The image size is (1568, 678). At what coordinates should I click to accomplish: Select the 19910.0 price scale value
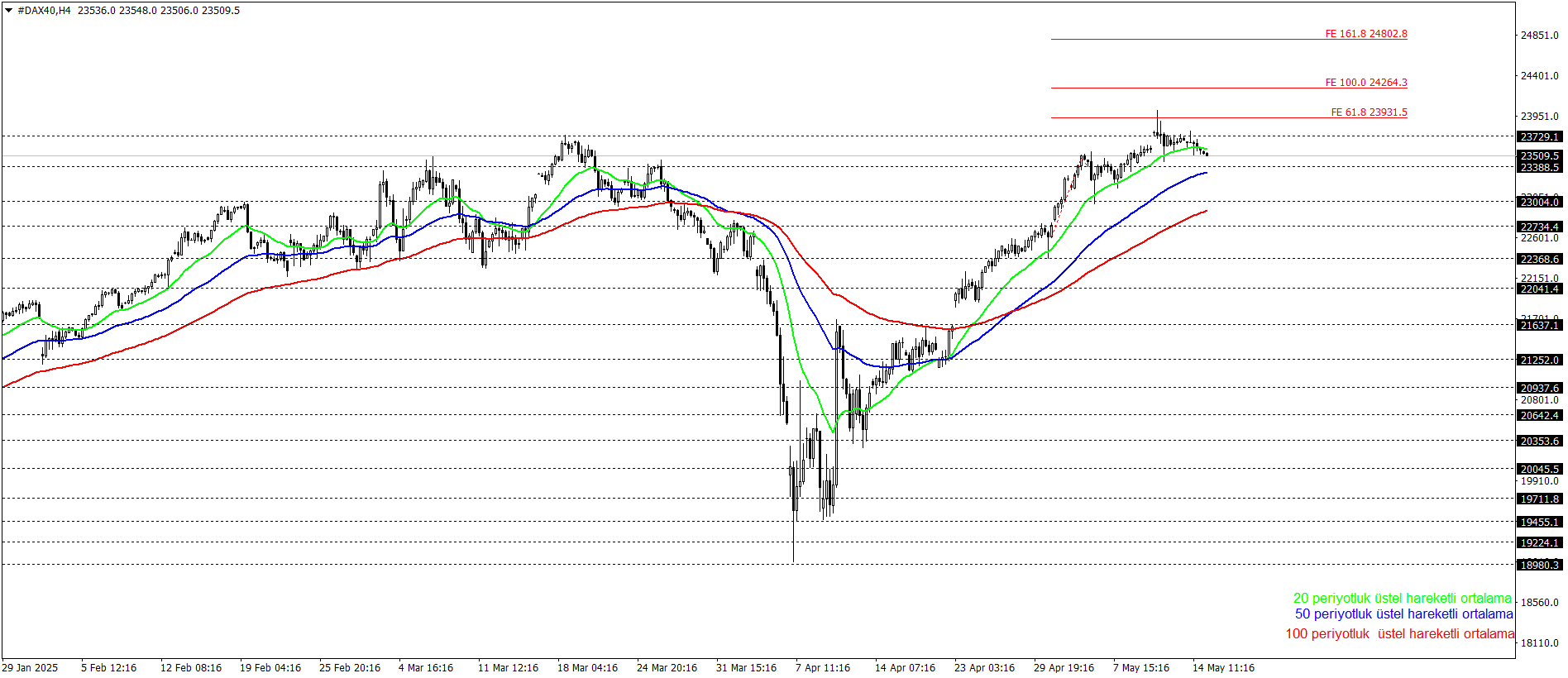tap(1539, 481)
